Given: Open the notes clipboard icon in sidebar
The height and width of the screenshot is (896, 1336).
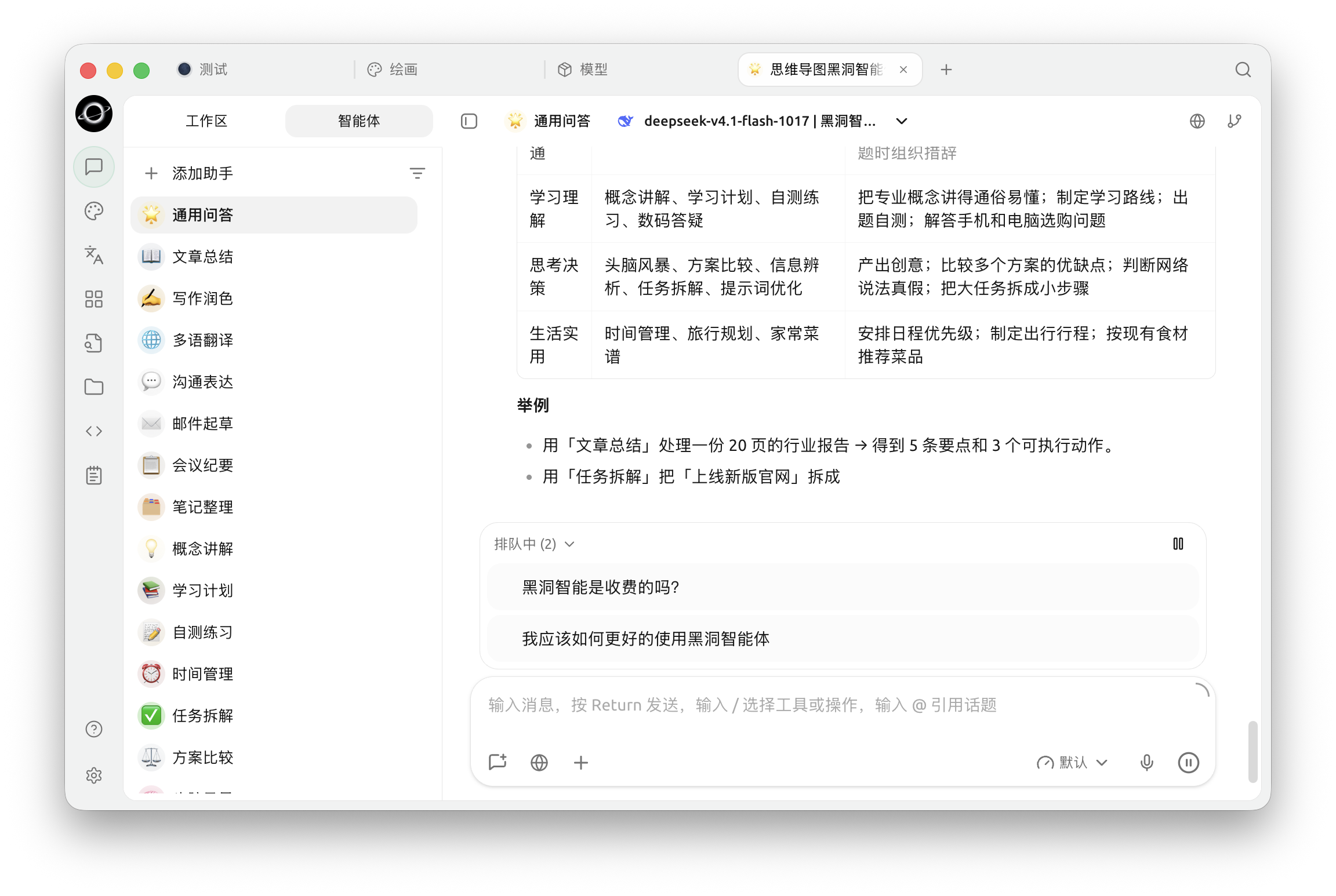Looking at the screenshot, I should (x=94, y=475).
